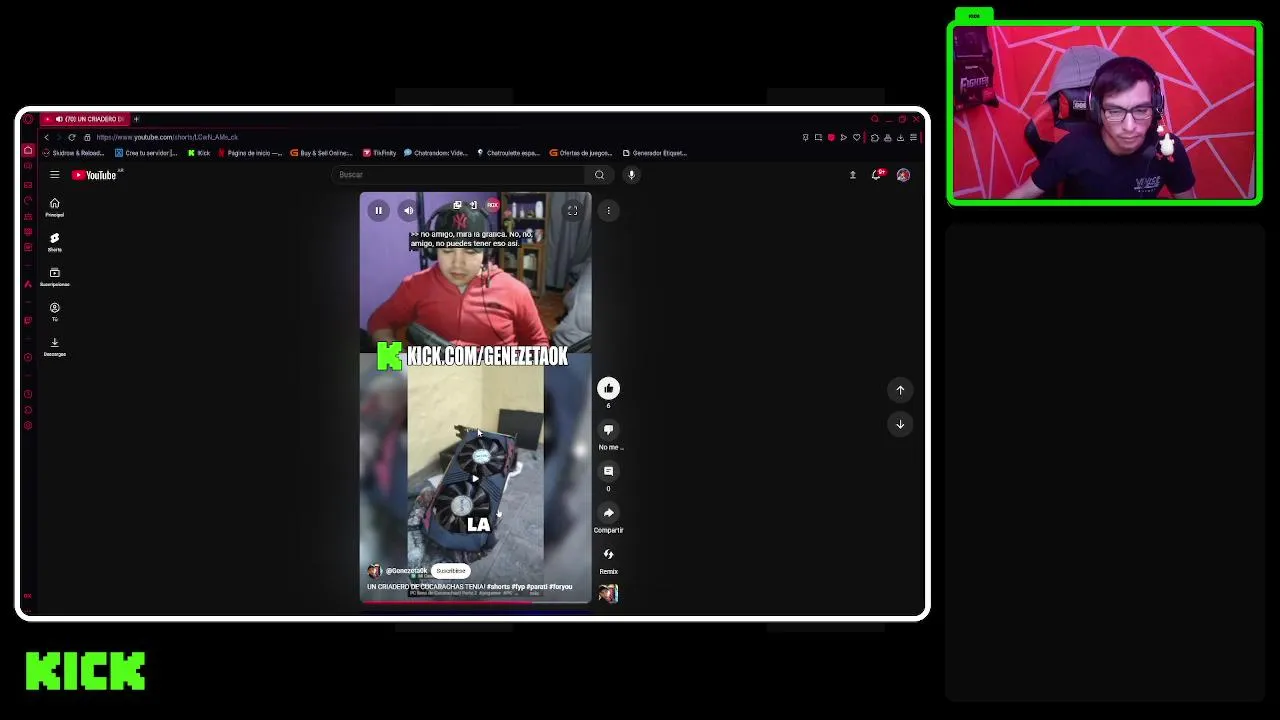Select the UN CRIADERO DE browser tab

pos(84,119)
